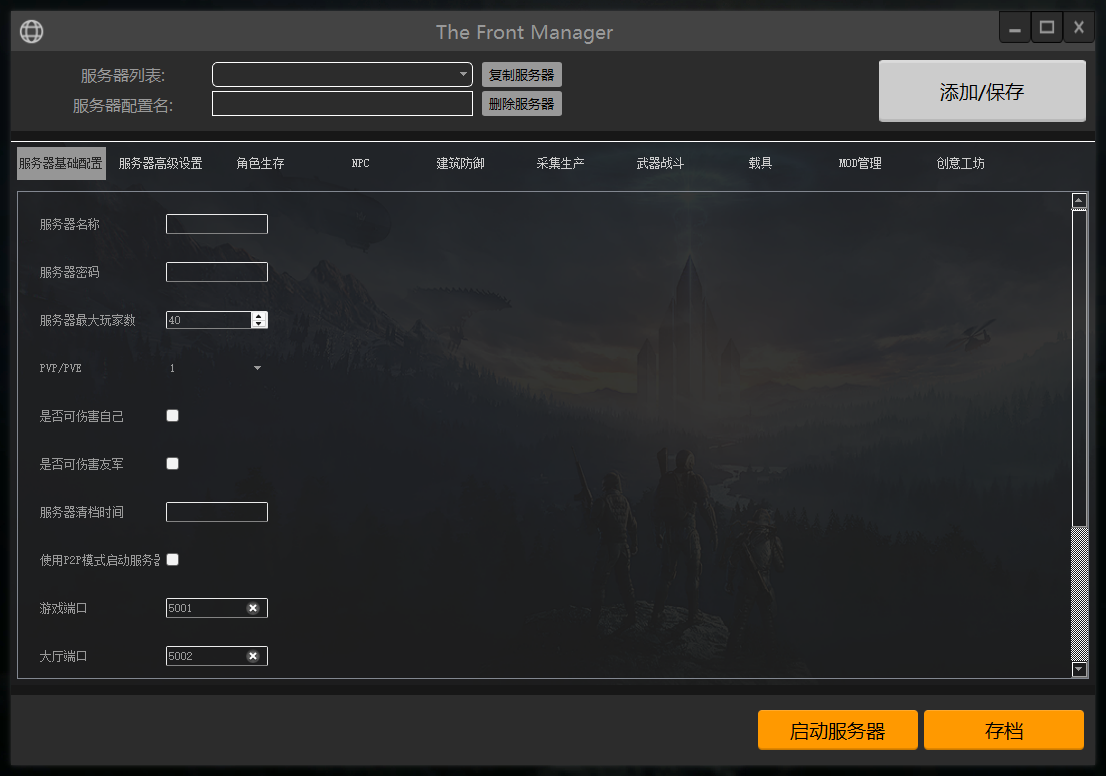1106x776 pixels.
Task: Check 使用P2P模式启动服务器 option
Action: 172,559
